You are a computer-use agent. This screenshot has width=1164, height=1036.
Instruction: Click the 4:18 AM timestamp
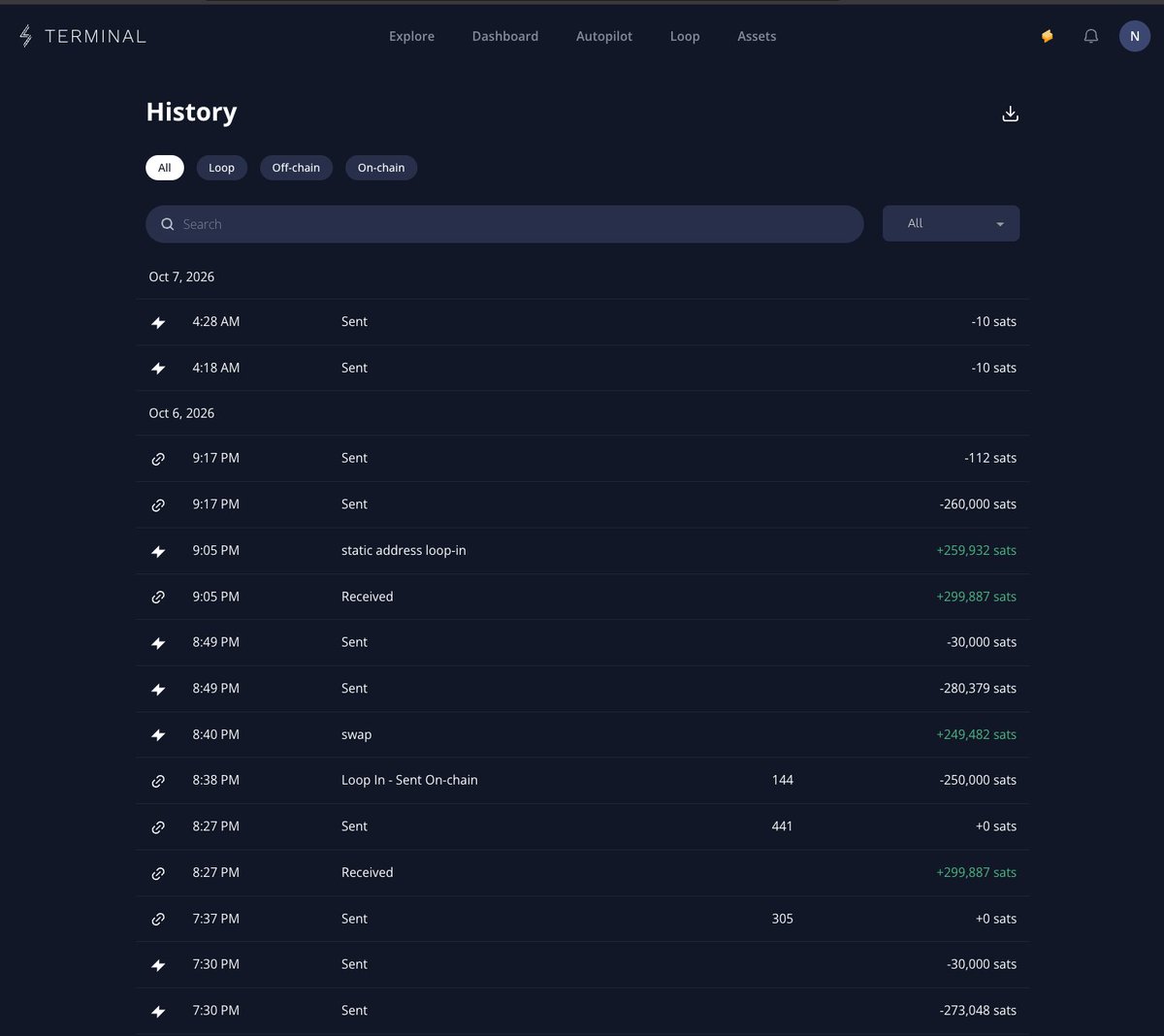[215, 368]
